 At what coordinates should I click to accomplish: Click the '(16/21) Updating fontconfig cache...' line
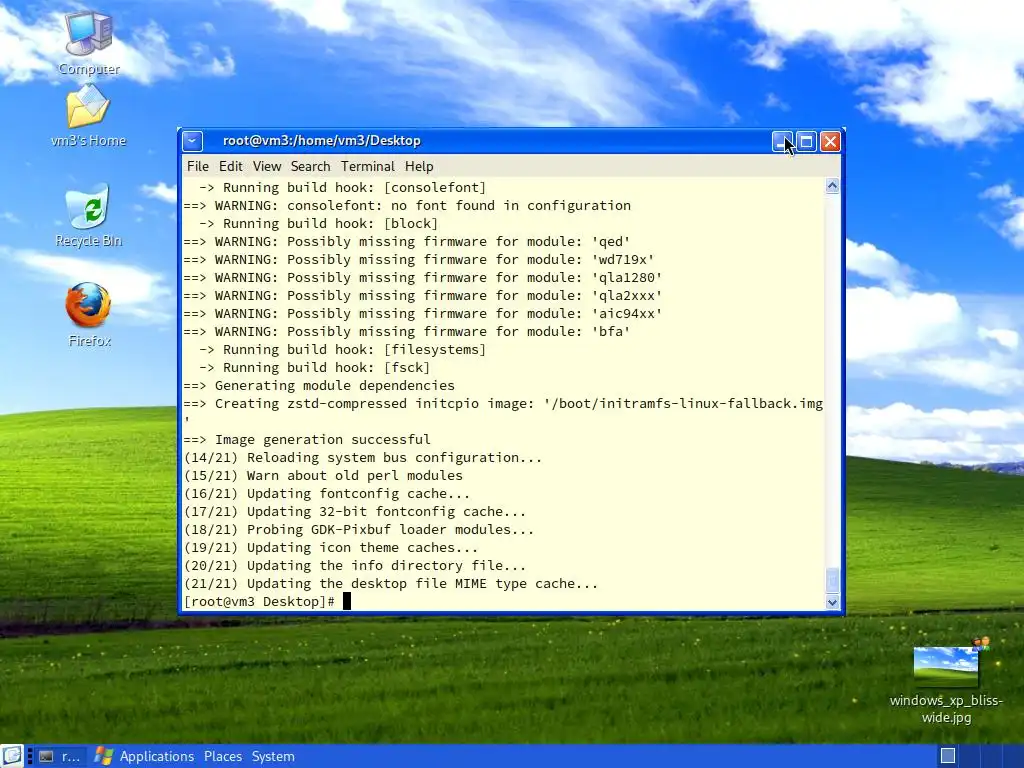click(327, 494)
